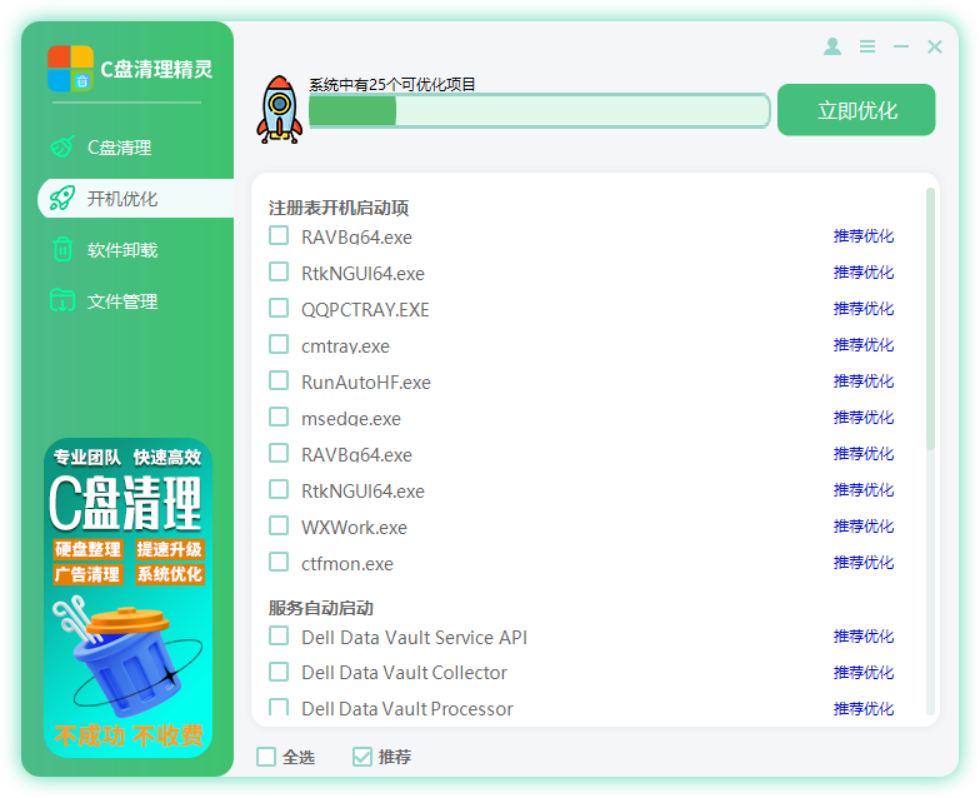Click the 软件卸载 trash can icon
This screenshot has width=980, height=798.
(62, 249)
